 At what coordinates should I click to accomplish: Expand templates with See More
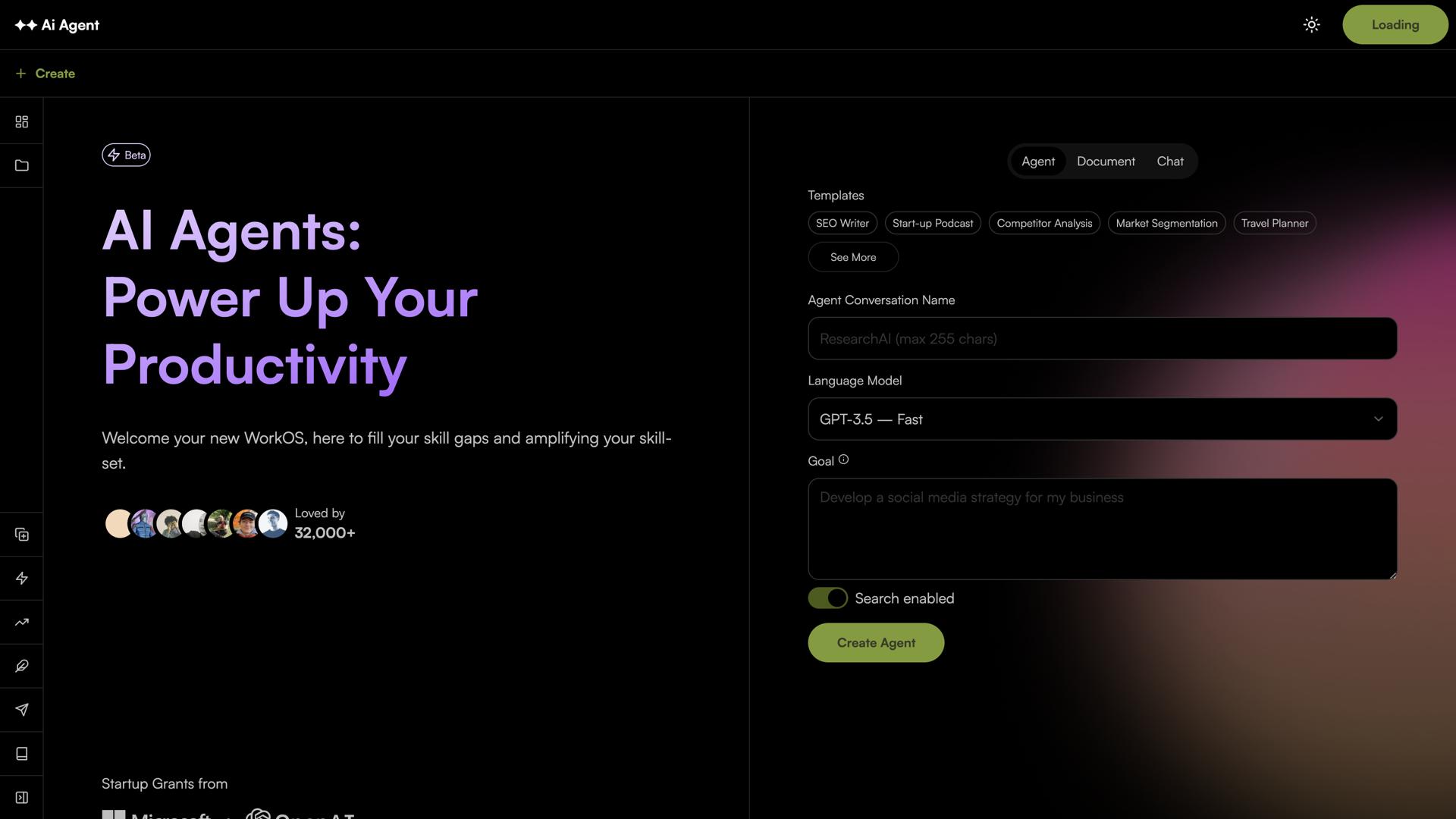(x=852, y=257)
